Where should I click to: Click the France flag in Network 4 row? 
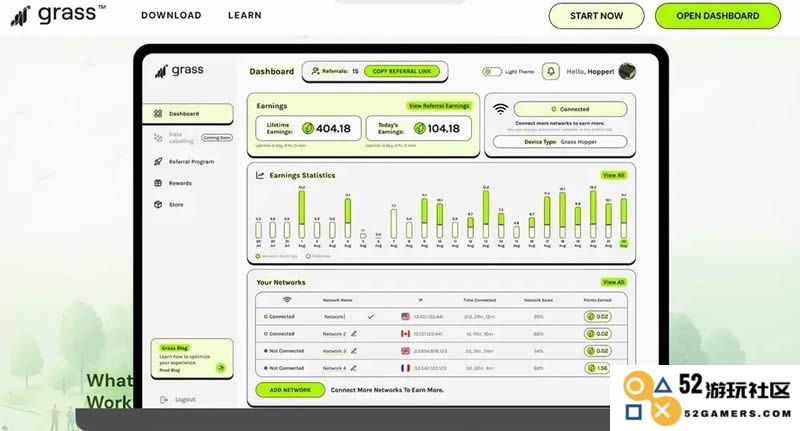click(406, 368)
